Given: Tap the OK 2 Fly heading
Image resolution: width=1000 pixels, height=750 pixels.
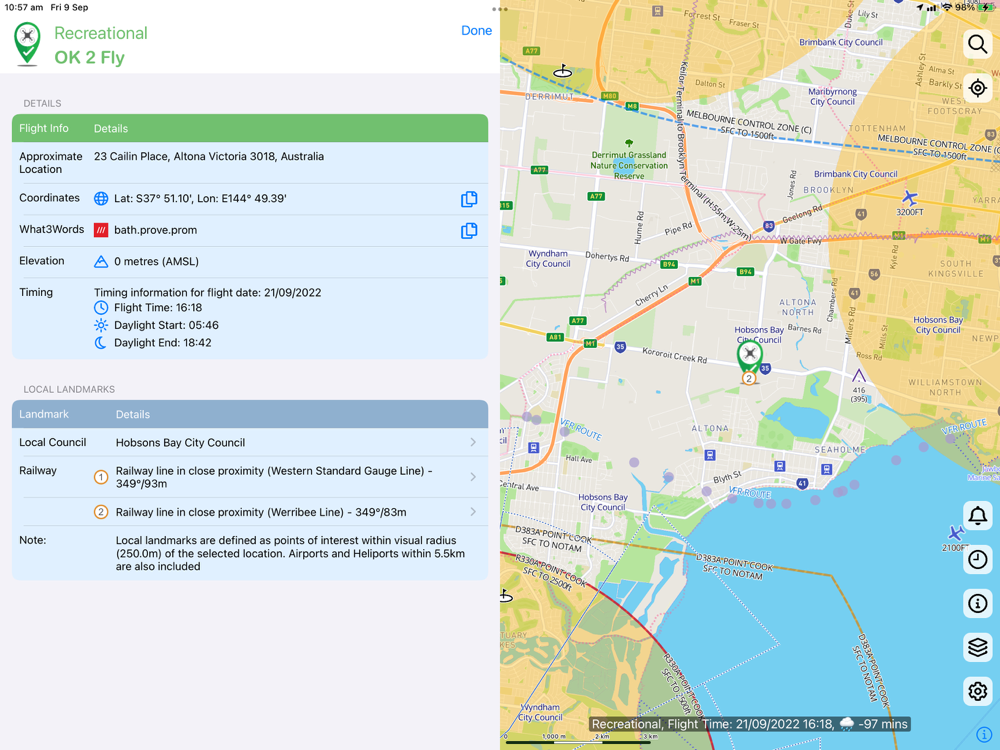Looking at the screenshot, I should (x=89, y=57).
